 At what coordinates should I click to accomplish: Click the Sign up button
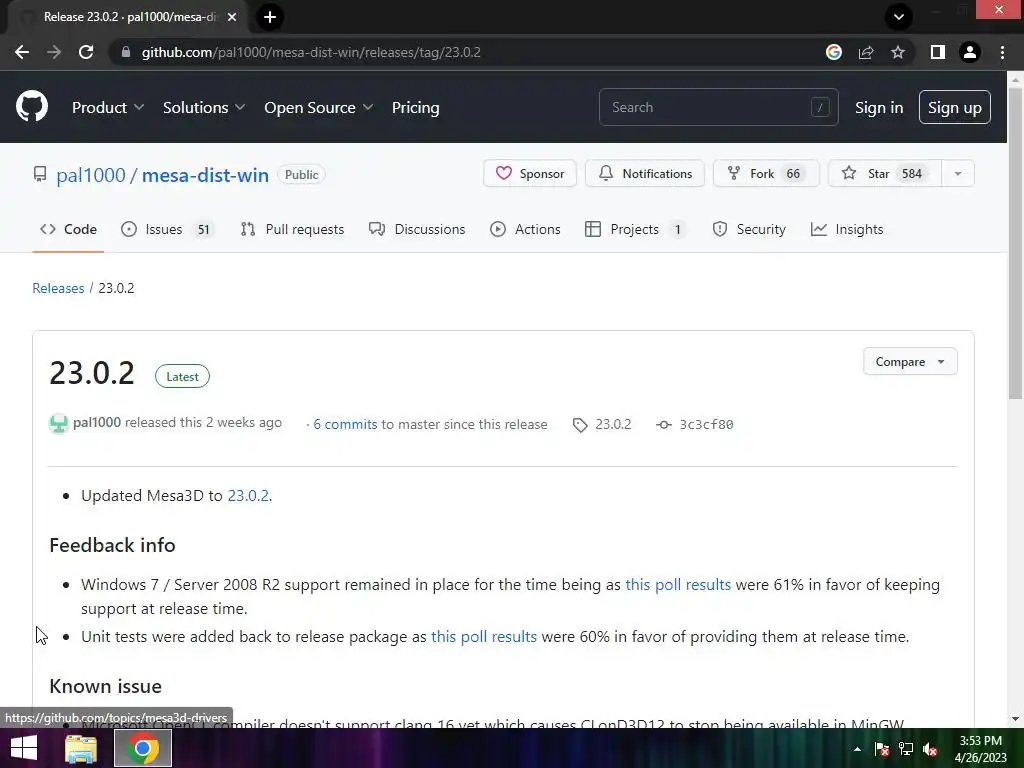point(955,107)
